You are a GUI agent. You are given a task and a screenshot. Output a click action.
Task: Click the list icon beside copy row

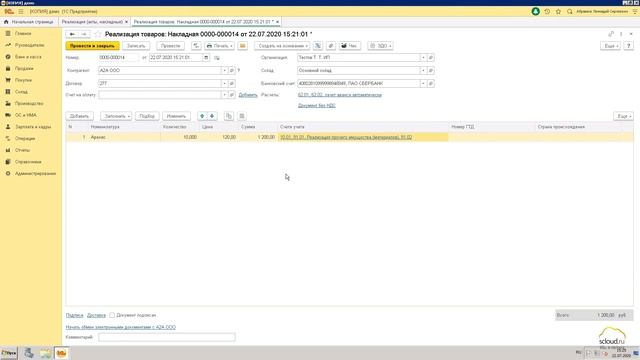tap(242, 116)
